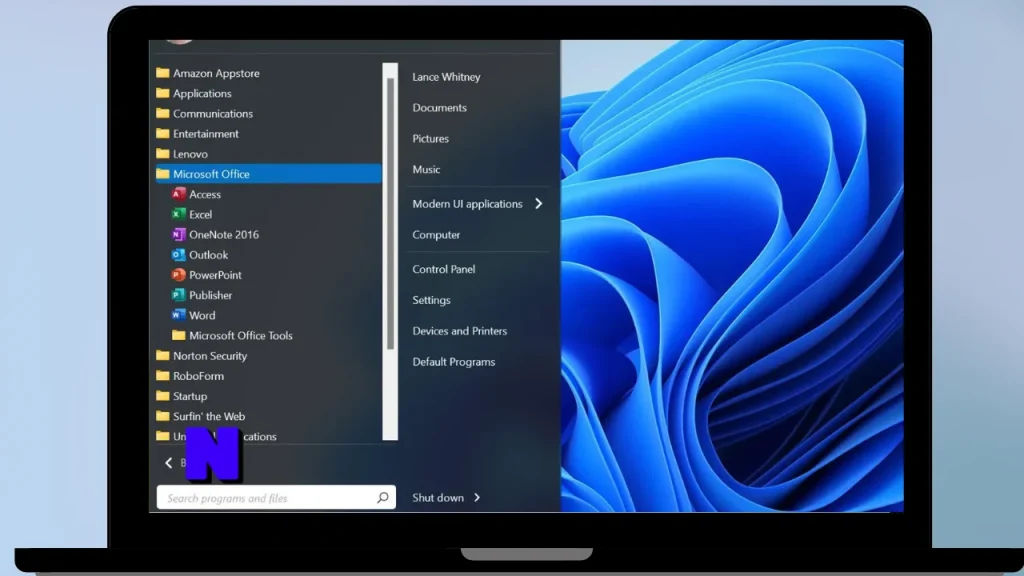Click the Microsoft Office Tools folder icon
Image resolution: width=1024 pixels, height=576 pixels.
pyautogui.click(x=178, y=335)
